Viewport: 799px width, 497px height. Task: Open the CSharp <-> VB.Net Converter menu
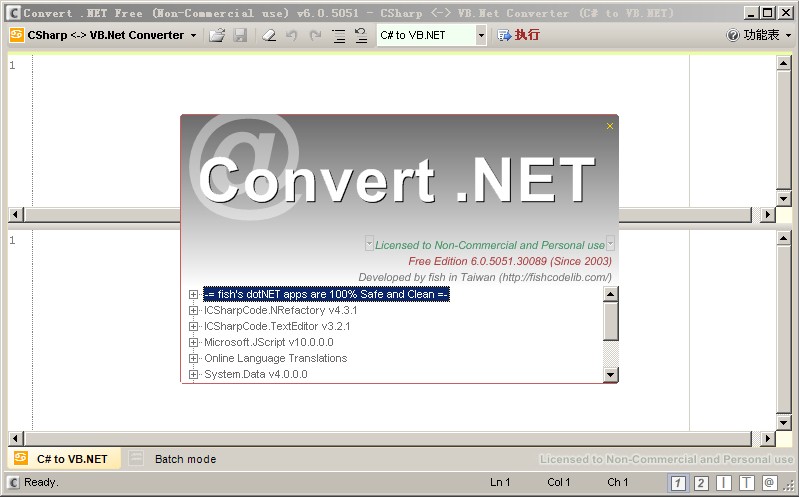103,35
